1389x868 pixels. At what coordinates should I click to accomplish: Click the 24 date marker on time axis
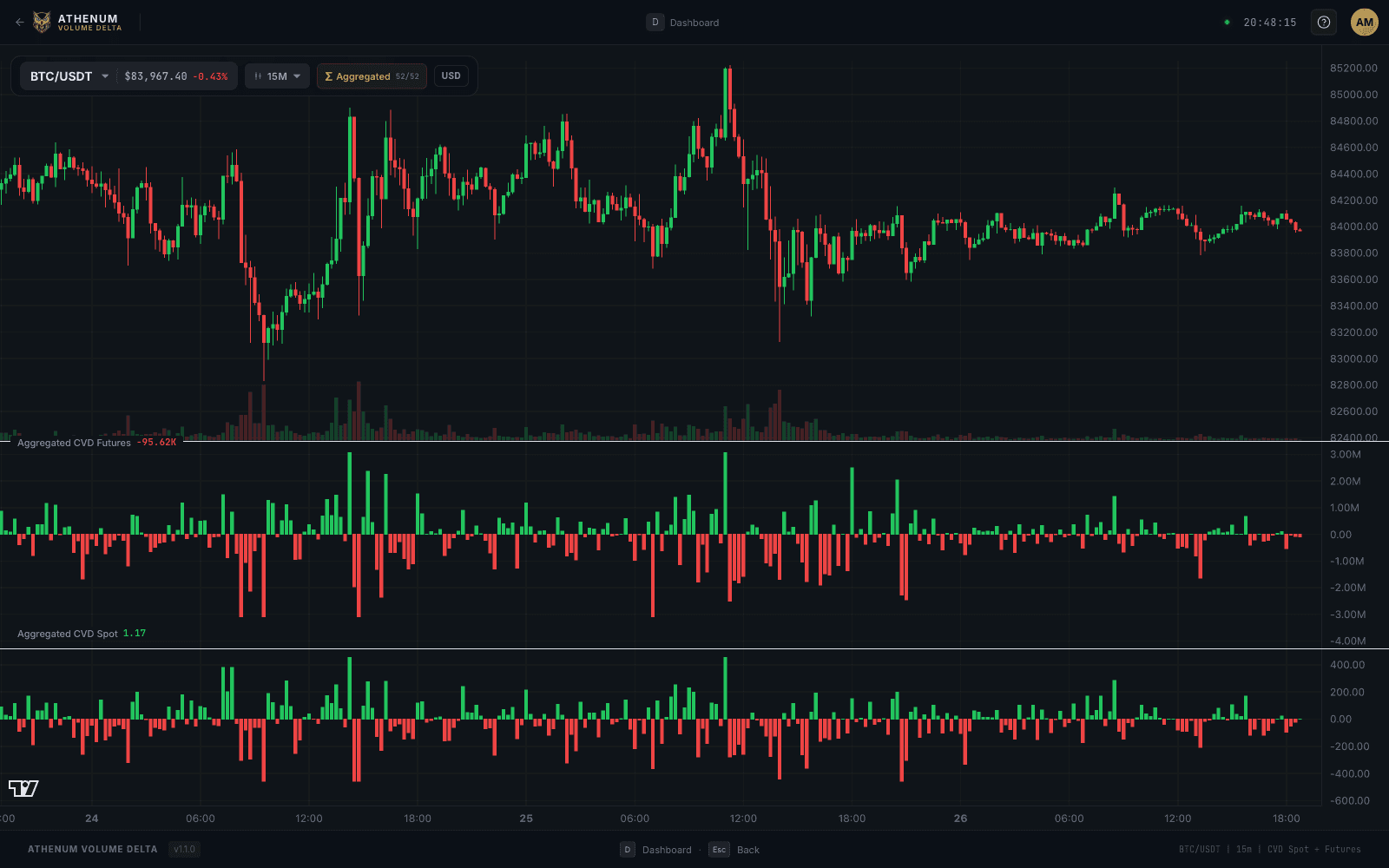[x=92, y=819]
